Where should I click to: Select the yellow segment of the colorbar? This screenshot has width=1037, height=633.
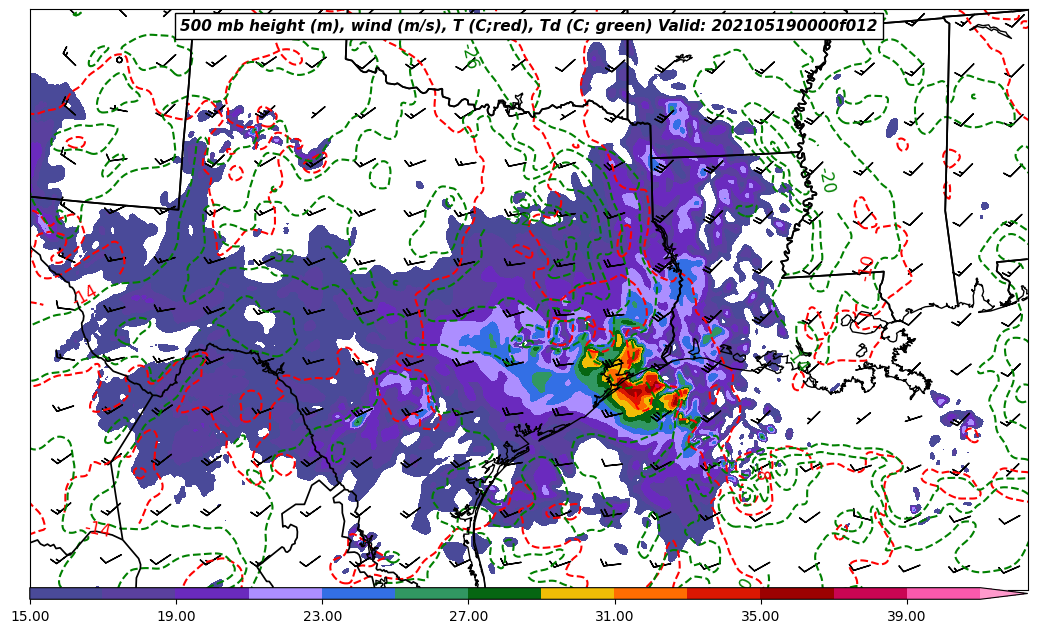point(577,593)
